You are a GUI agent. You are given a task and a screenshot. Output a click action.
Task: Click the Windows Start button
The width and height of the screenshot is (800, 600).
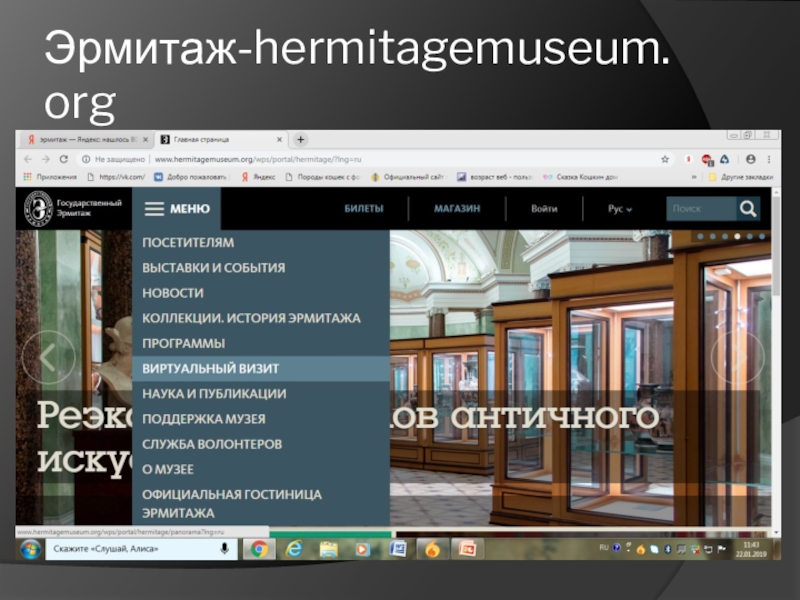tap(29, 549)
